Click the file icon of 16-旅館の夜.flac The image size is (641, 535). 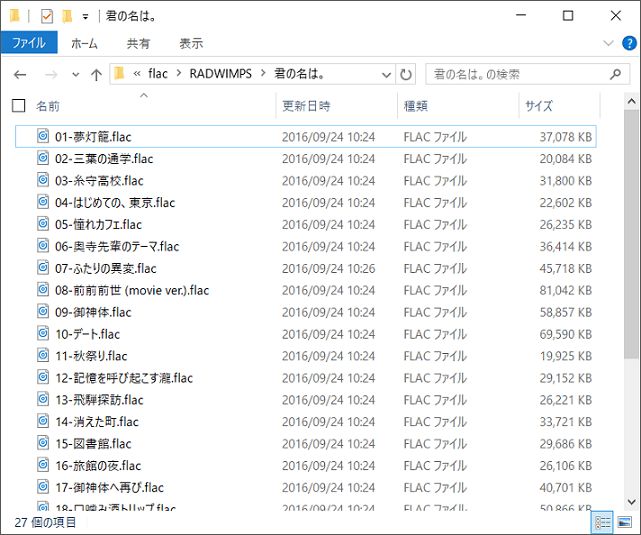pyautogui.click(x=43, y=465)
